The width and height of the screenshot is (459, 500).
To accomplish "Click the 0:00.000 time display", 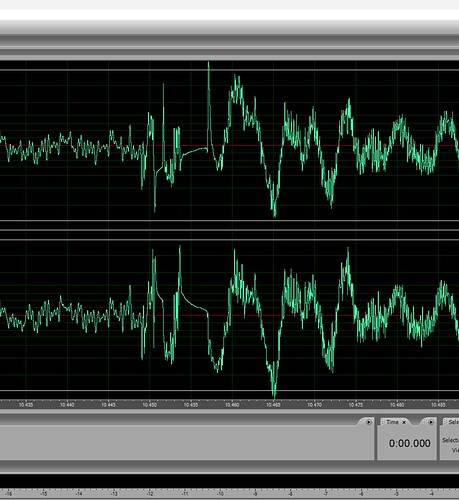I will tap(409, 443).
